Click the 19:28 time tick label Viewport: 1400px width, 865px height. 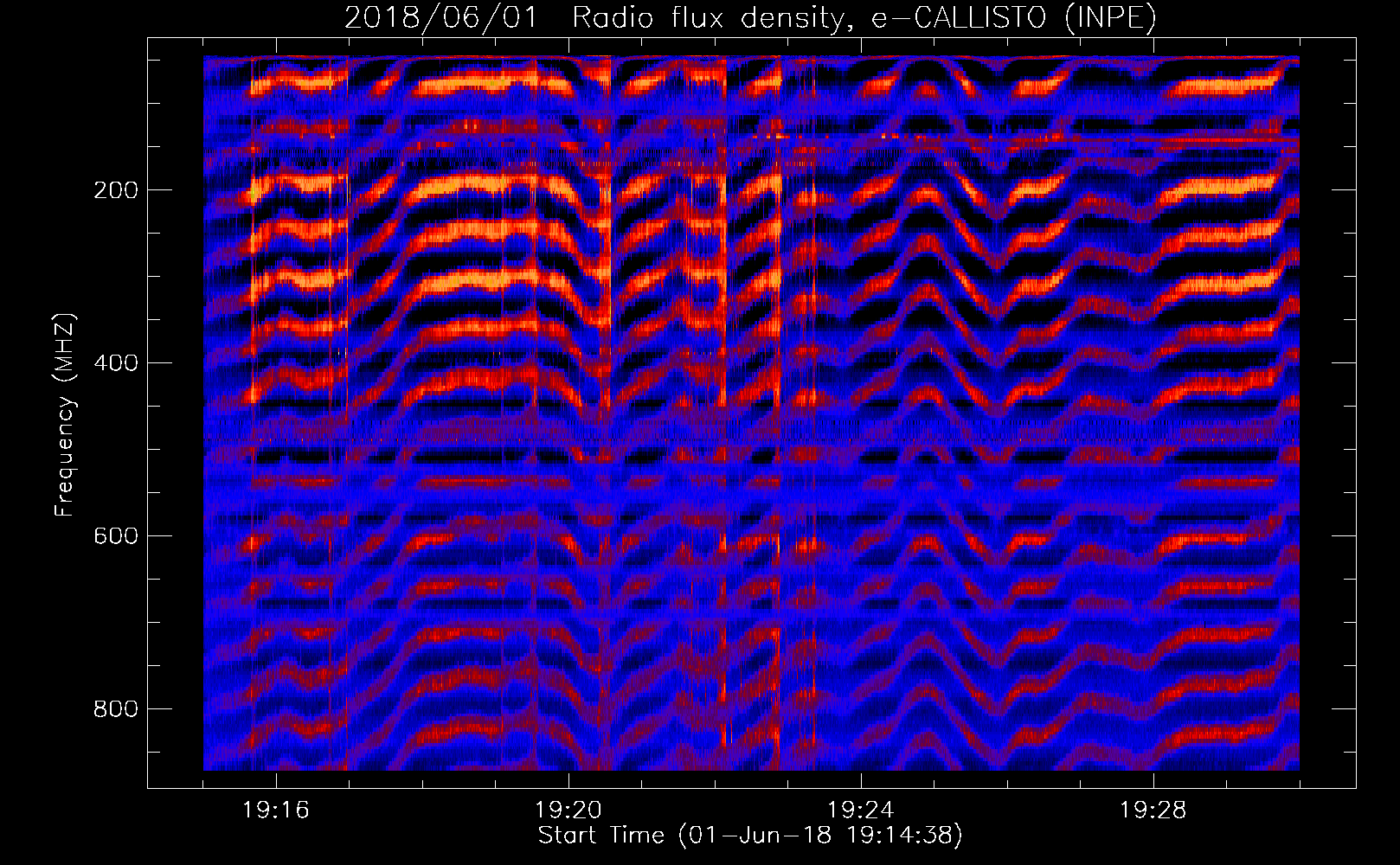(x=1153, y=811)
